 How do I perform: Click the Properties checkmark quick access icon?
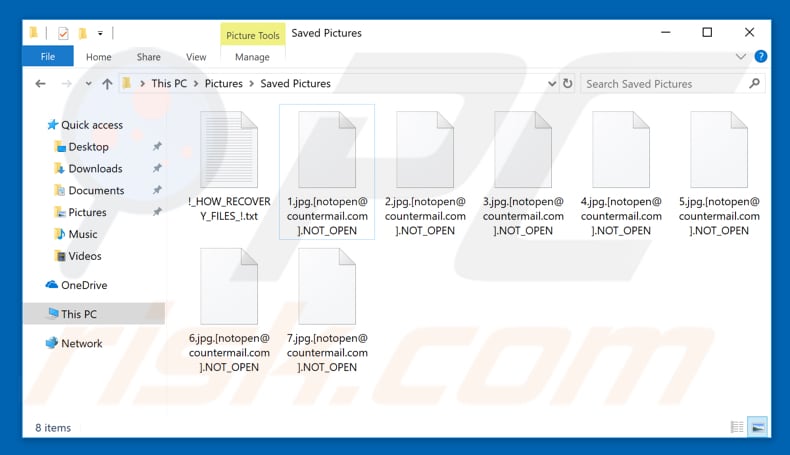(x=63, y=34)
